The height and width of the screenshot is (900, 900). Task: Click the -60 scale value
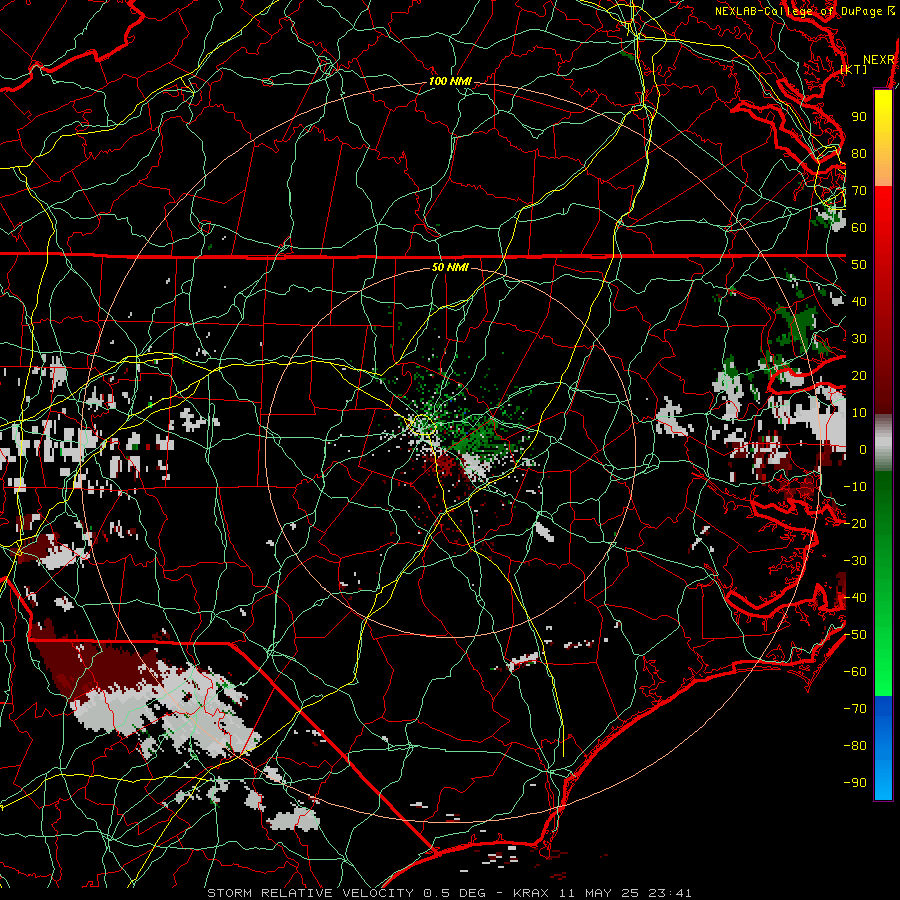coord(855,672)
